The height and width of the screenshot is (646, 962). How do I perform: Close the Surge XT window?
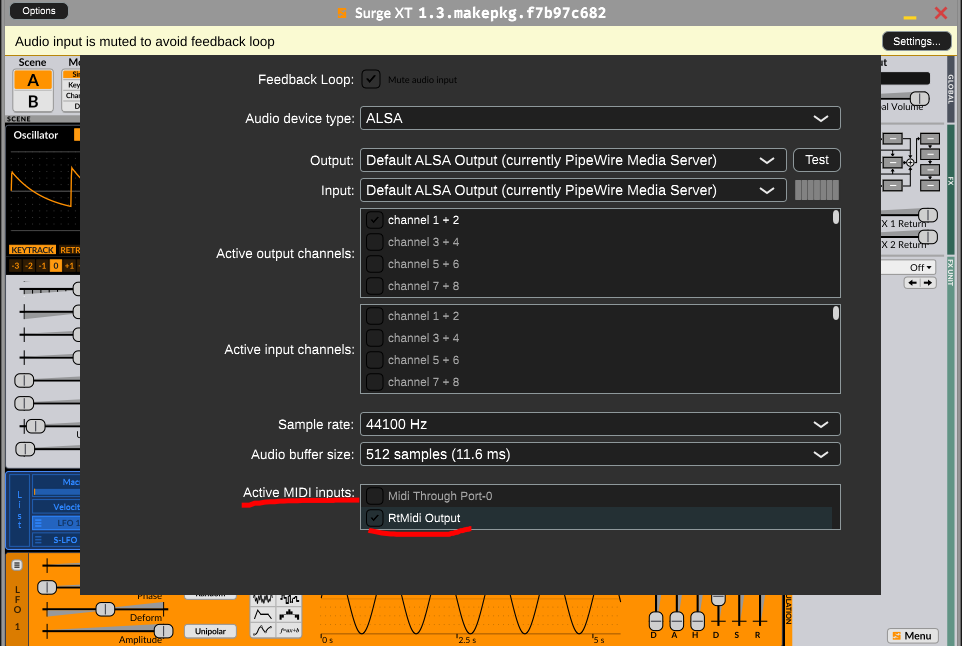tap(941, 13)
